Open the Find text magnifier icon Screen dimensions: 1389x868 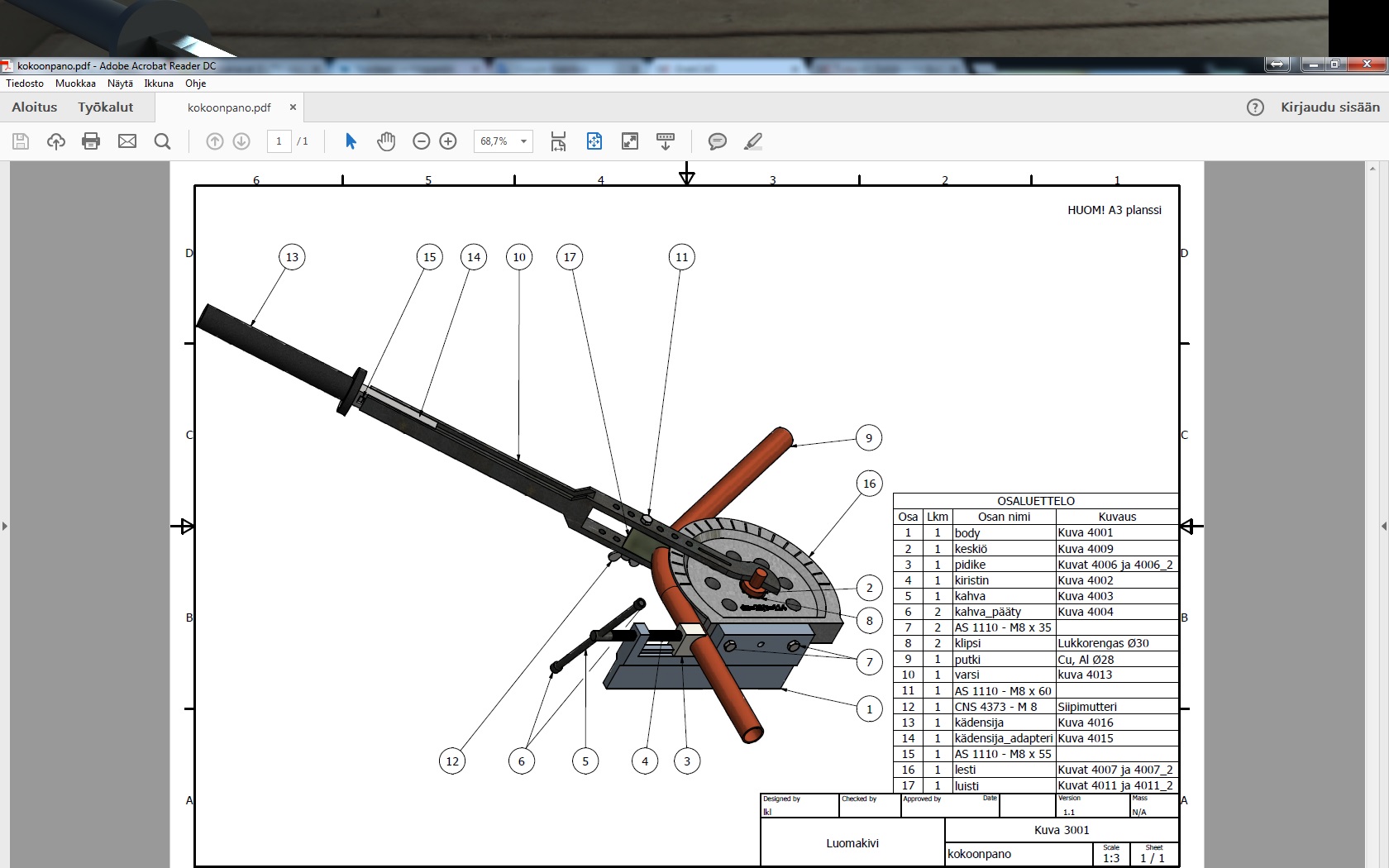pos(163,141)
